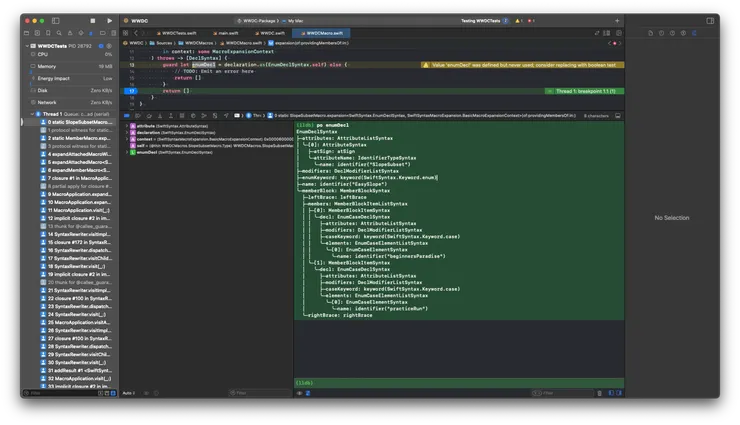The image size is (740, 425).
Task: Click the Testing WWDCTests status text
Action: coord(482,20)
